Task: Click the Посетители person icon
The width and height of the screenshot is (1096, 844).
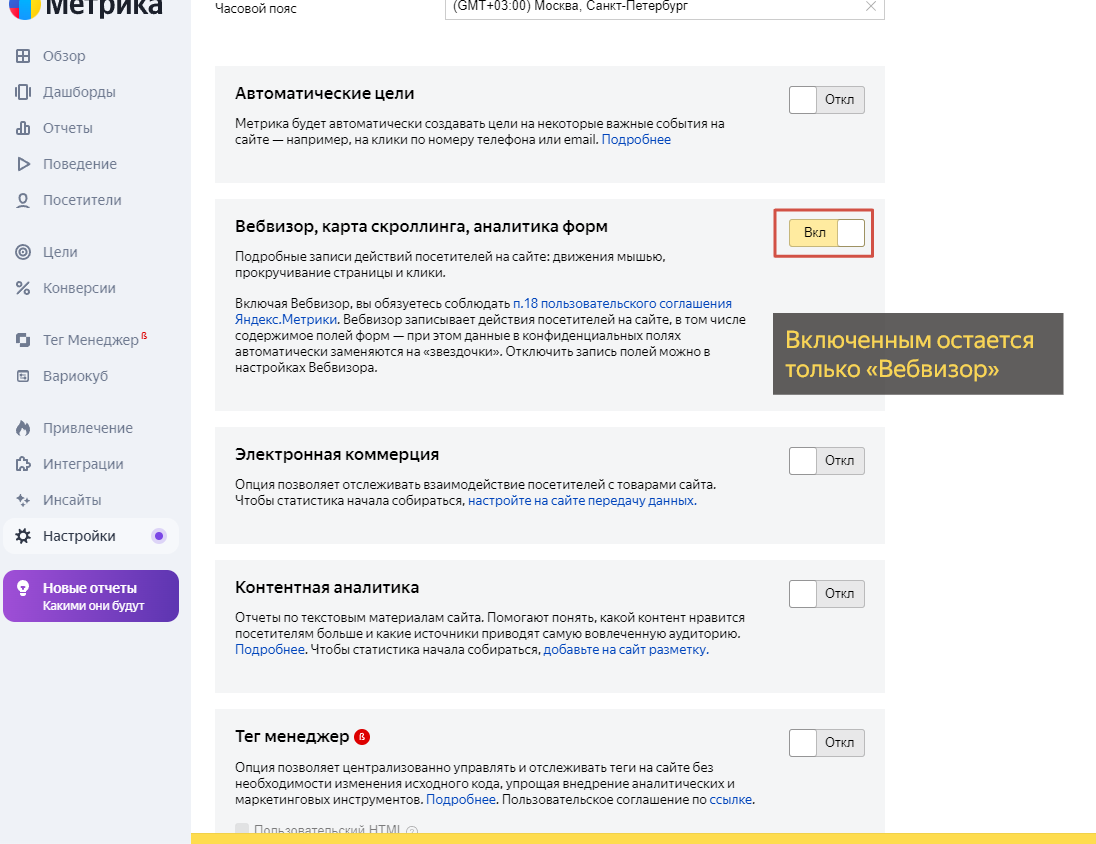Action: point(23,200)
